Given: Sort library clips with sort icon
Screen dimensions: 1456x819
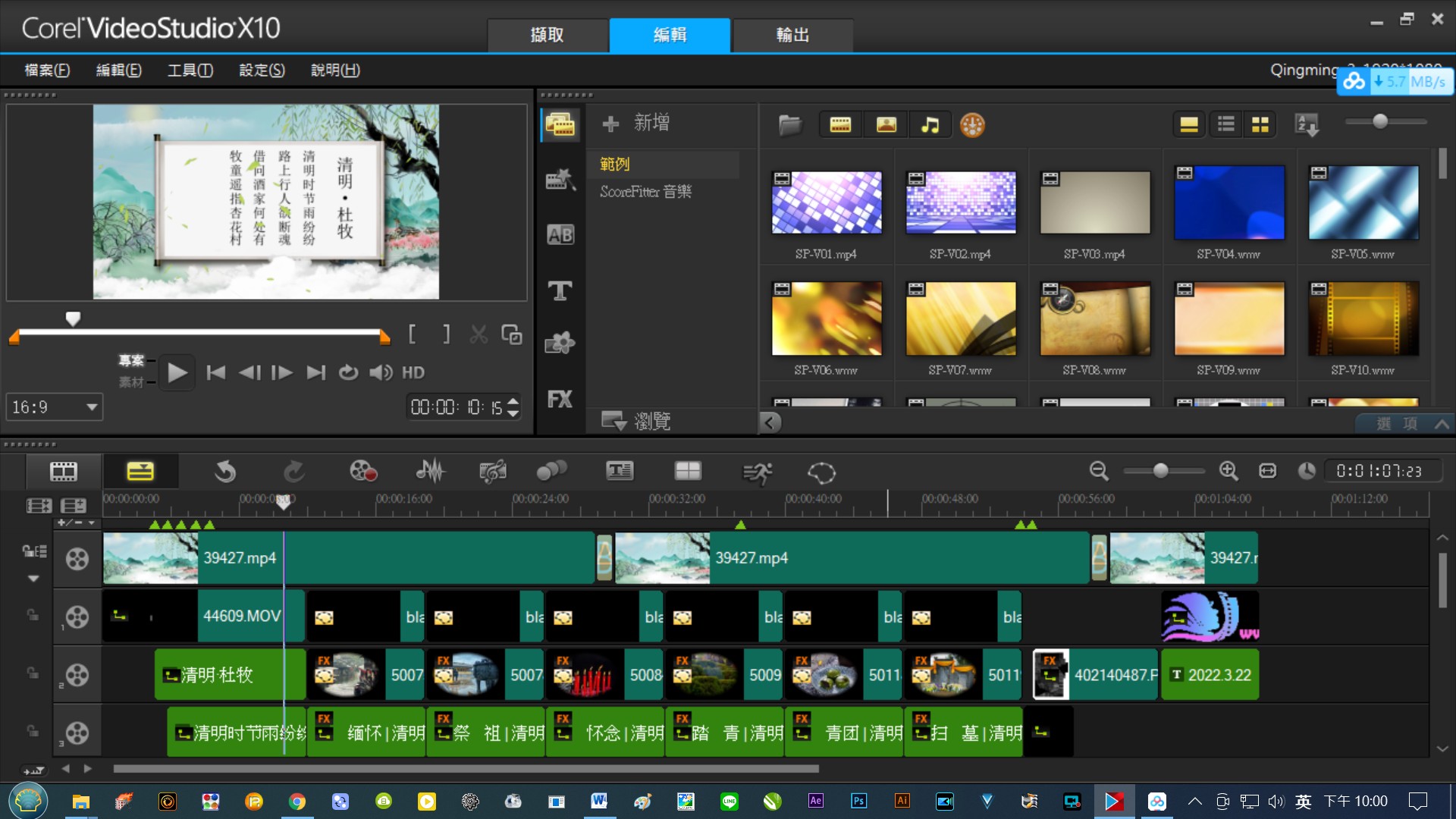Looking at the screenshot, I should 1307,125.
